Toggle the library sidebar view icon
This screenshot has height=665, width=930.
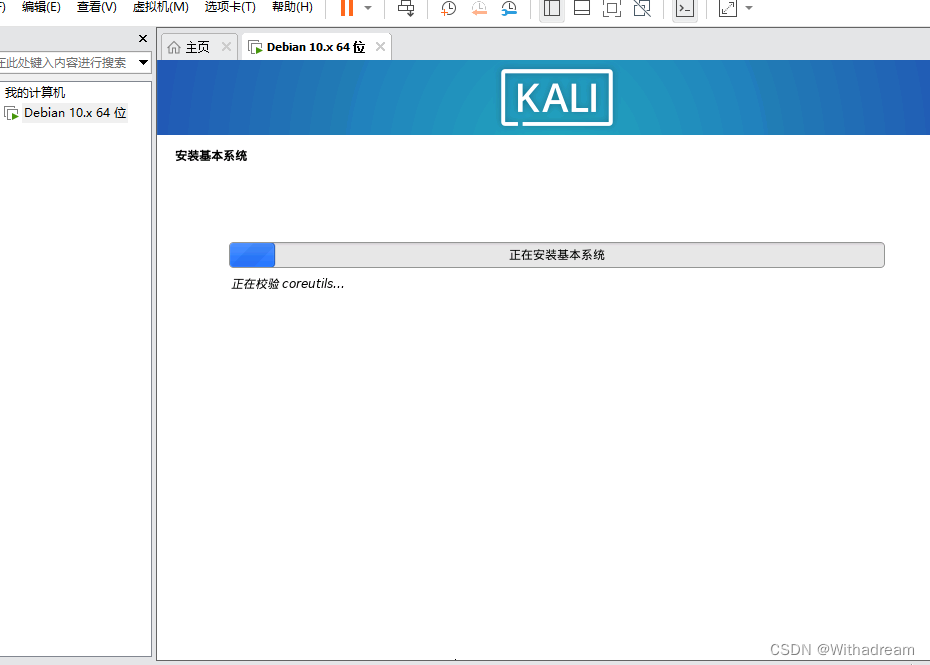pos(552,8)
